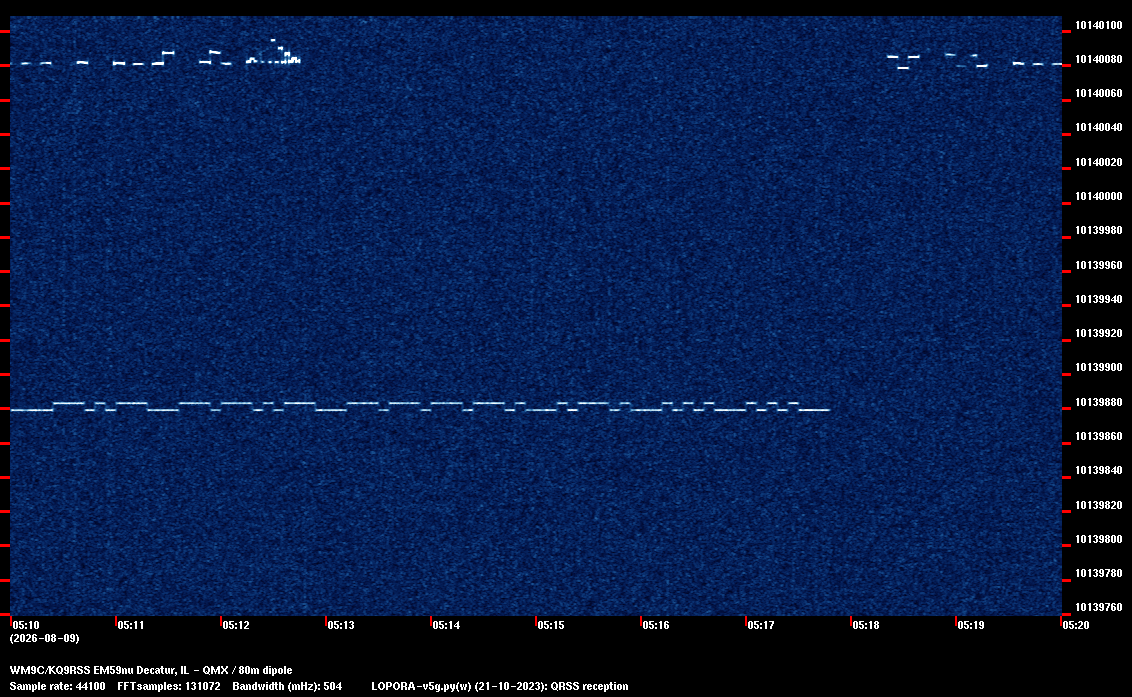Click the 05:15 time axis label
The height and width of the screenshot is (697, 1132).
(x=551, y=625)
